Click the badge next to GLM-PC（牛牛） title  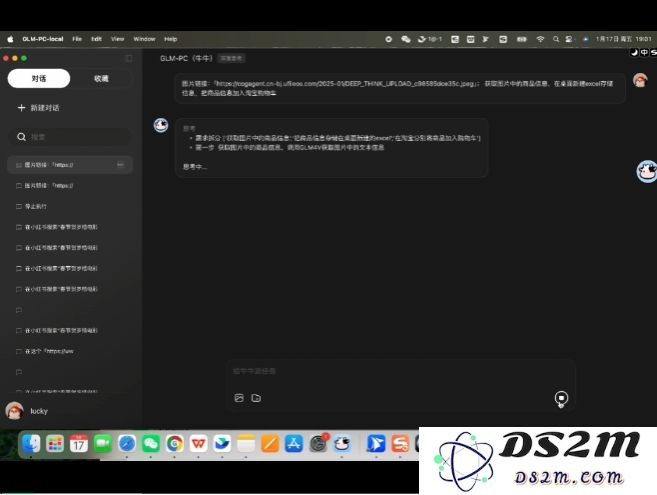[231, 58]
